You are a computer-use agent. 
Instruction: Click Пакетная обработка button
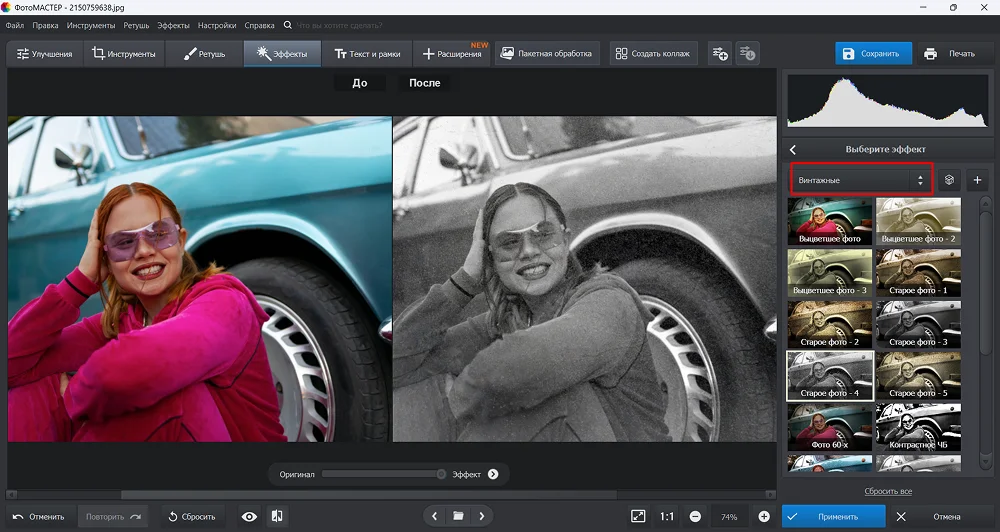coord(547,54)
